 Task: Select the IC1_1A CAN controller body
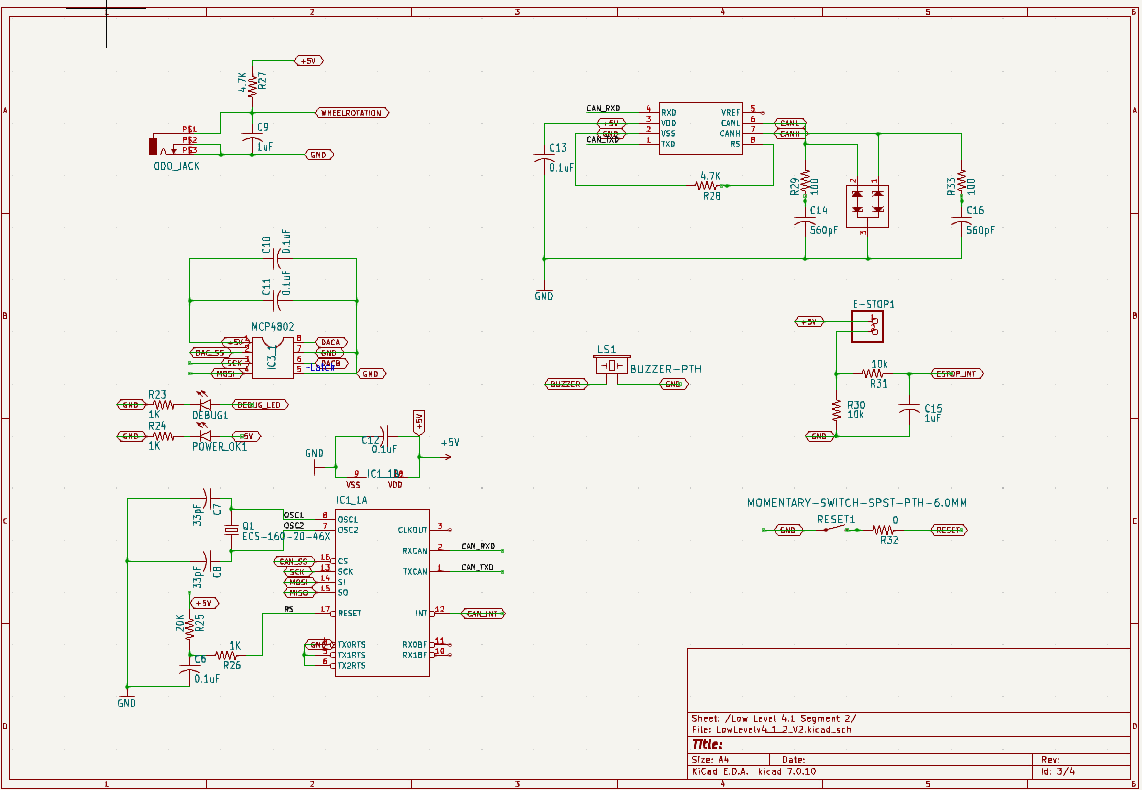(382, 593)
